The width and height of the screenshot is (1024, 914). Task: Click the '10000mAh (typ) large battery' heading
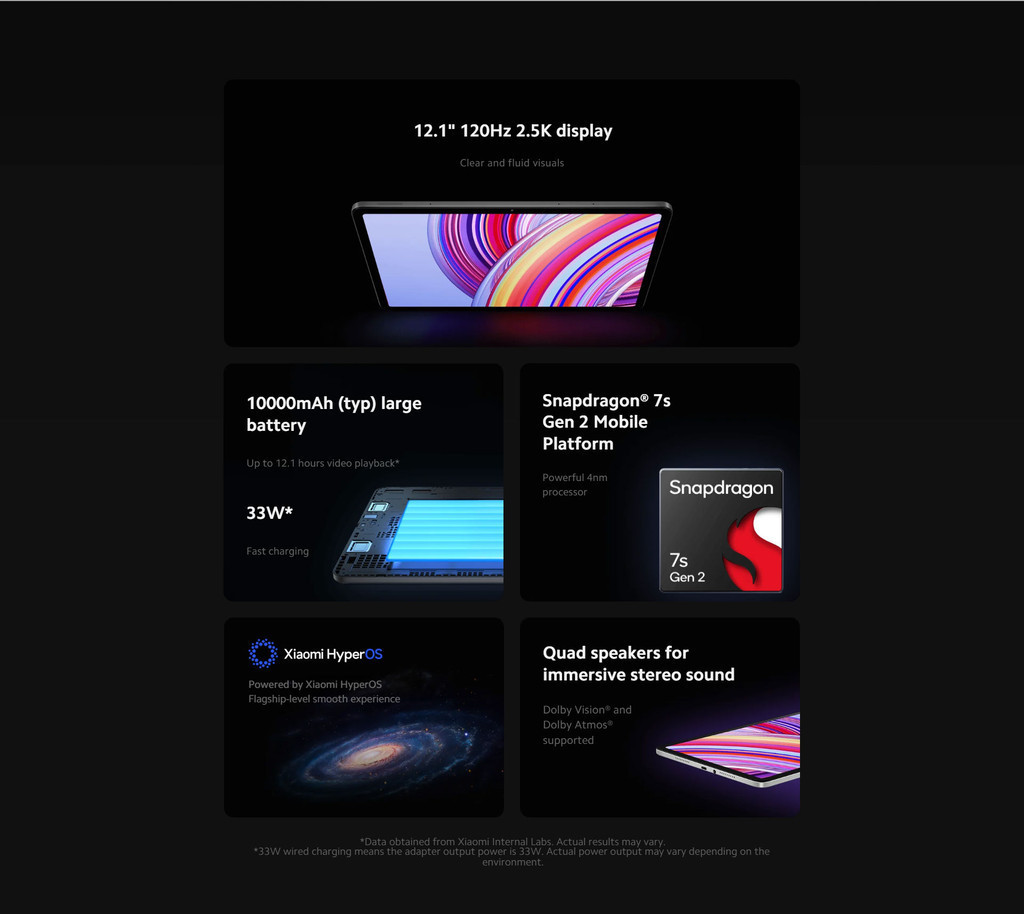pos(334,414)
